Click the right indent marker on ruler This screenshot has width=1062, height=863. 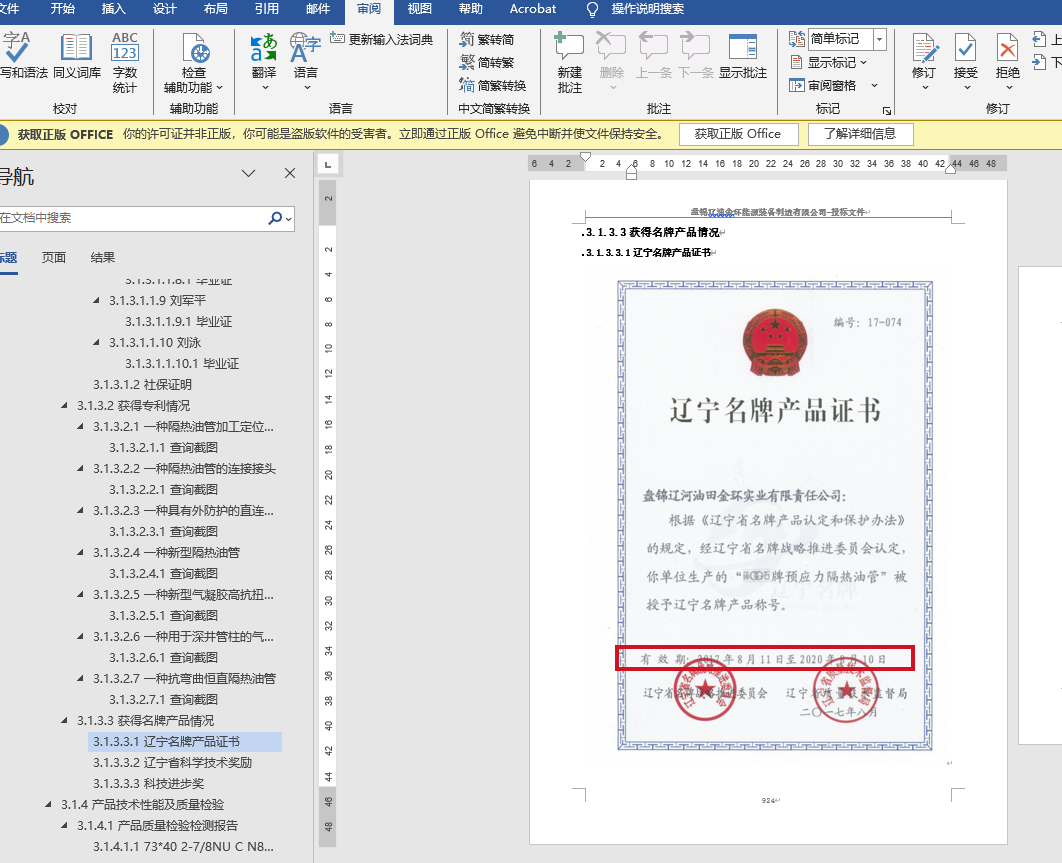click(x=950, y=169)
